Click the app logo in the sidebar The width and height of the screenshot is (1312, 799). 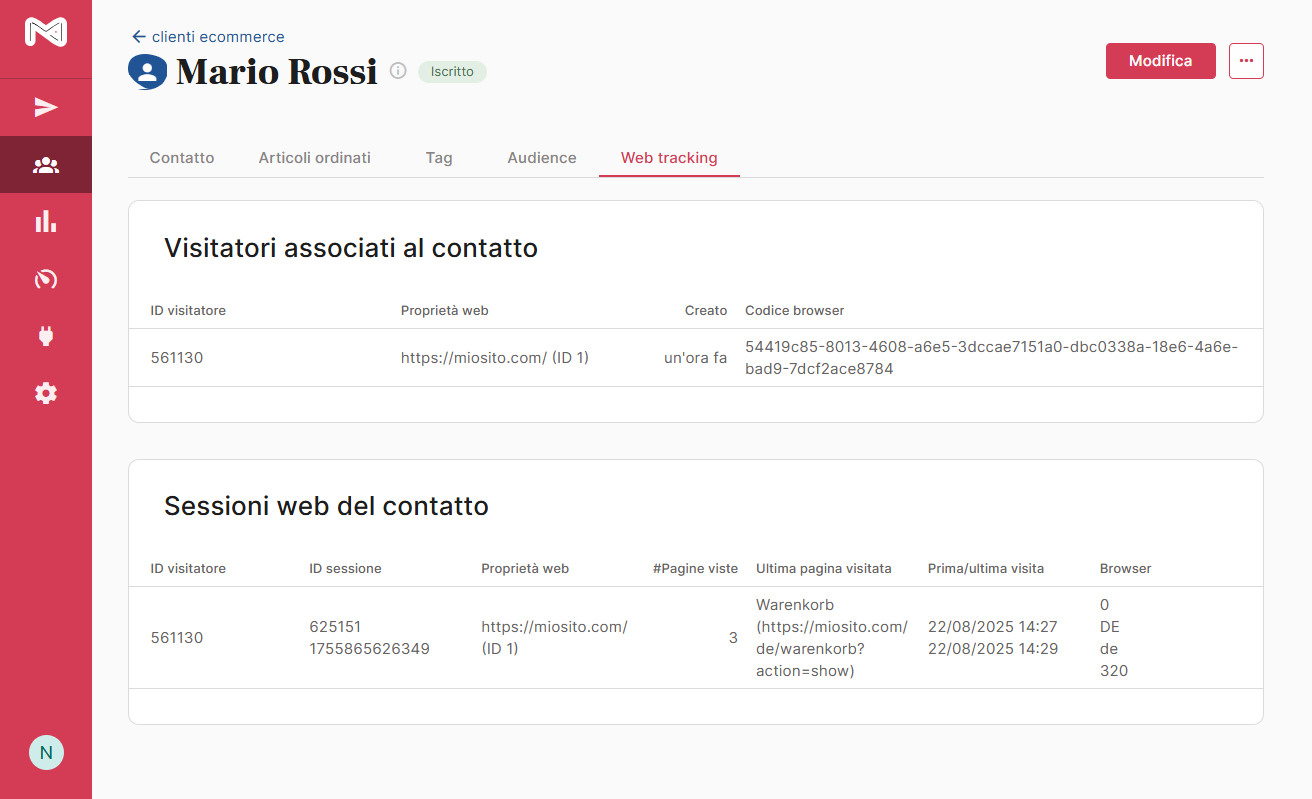pyautogui.click(x=46, y=32)
